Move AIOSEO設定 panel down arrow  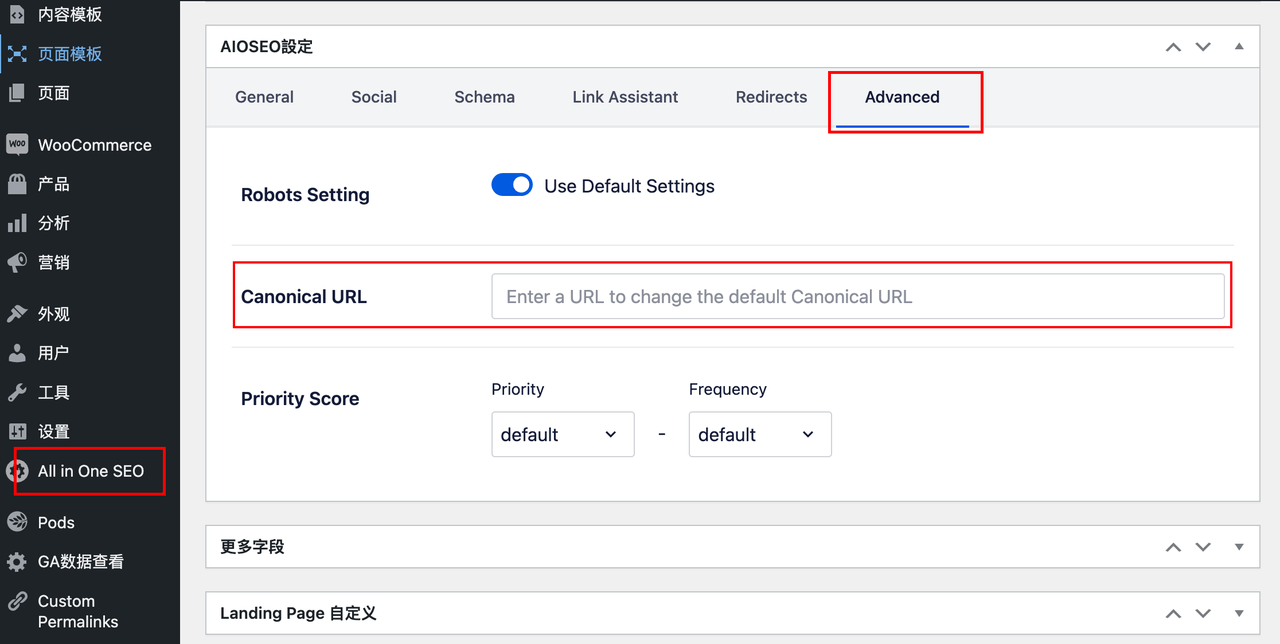tap(1203, 47)
